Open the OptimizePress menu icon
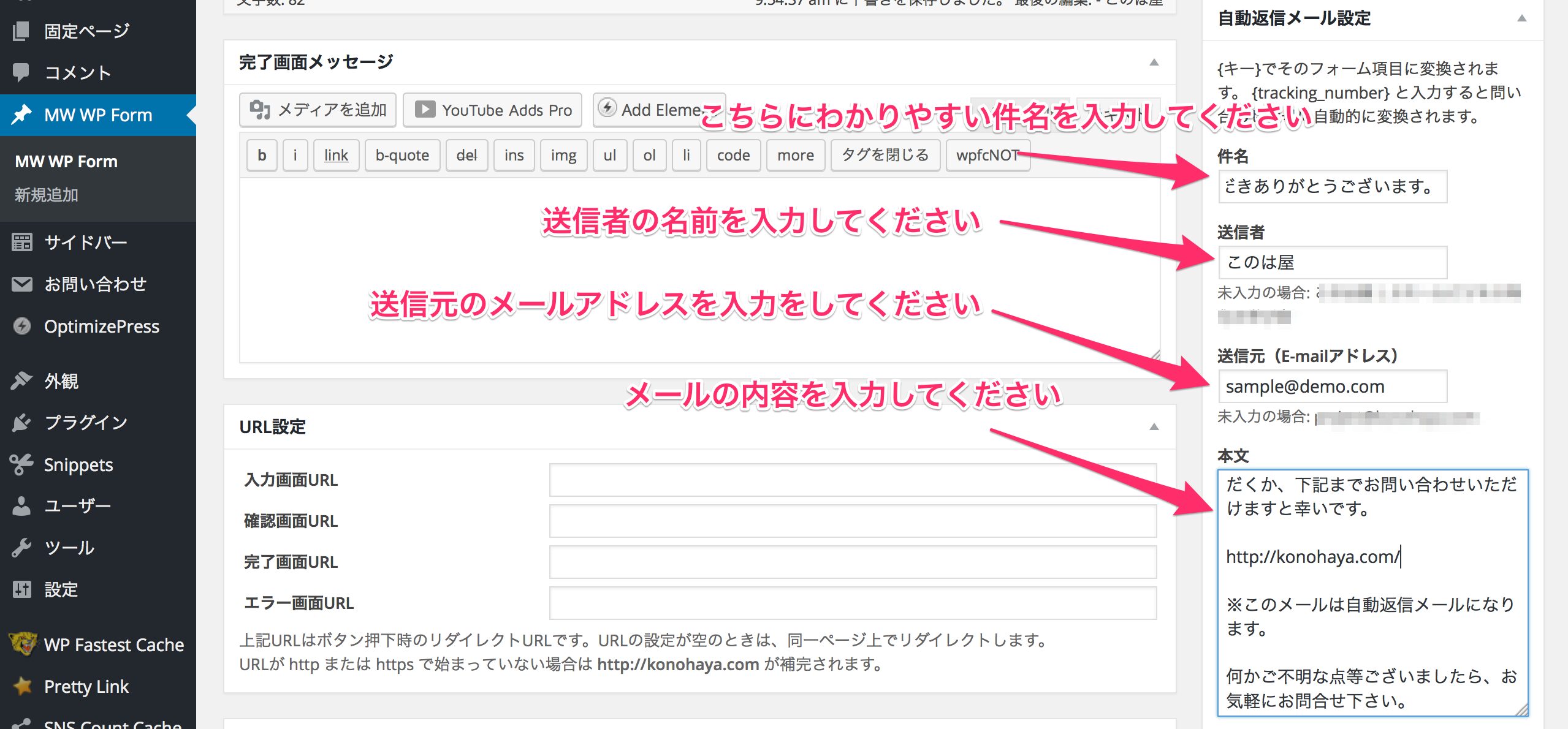Screen dimensions: 1568x729 [x=22, y=326]
